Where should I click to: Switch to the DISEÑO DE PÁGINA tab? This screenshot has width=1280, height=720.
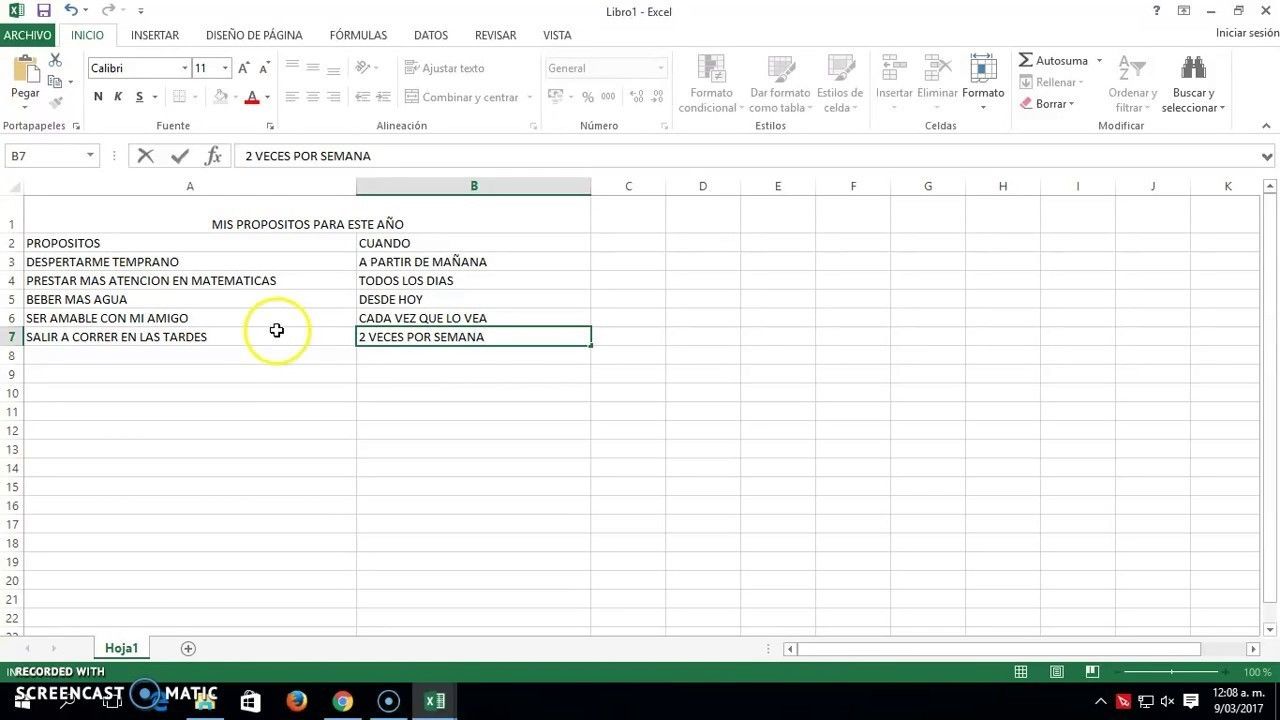coord(254,35)
